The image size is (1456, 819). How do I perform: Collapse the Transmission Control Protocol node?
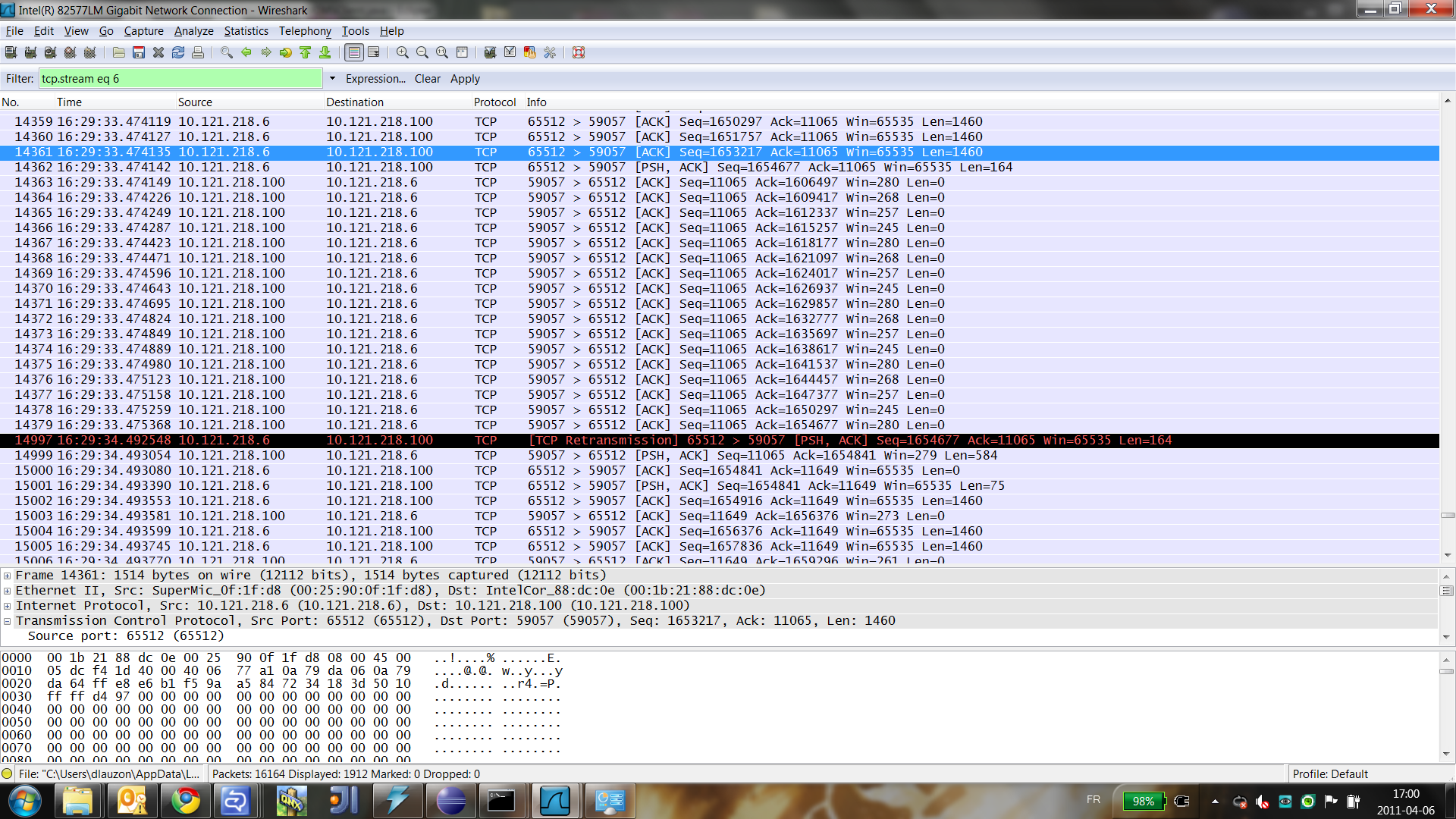pos(8,621)
